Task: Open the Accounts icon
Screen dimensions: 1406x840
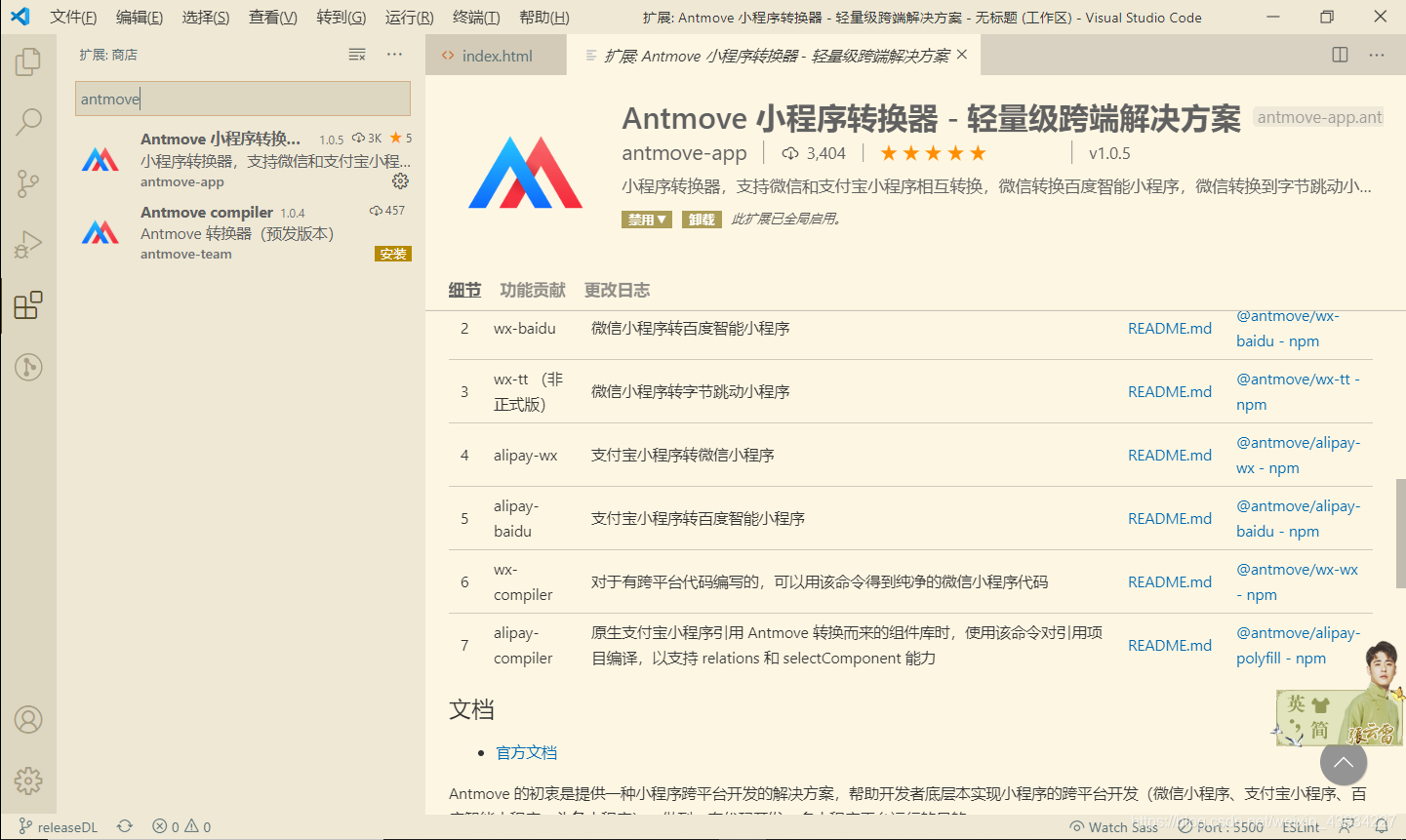Action: tap(28, 720)
